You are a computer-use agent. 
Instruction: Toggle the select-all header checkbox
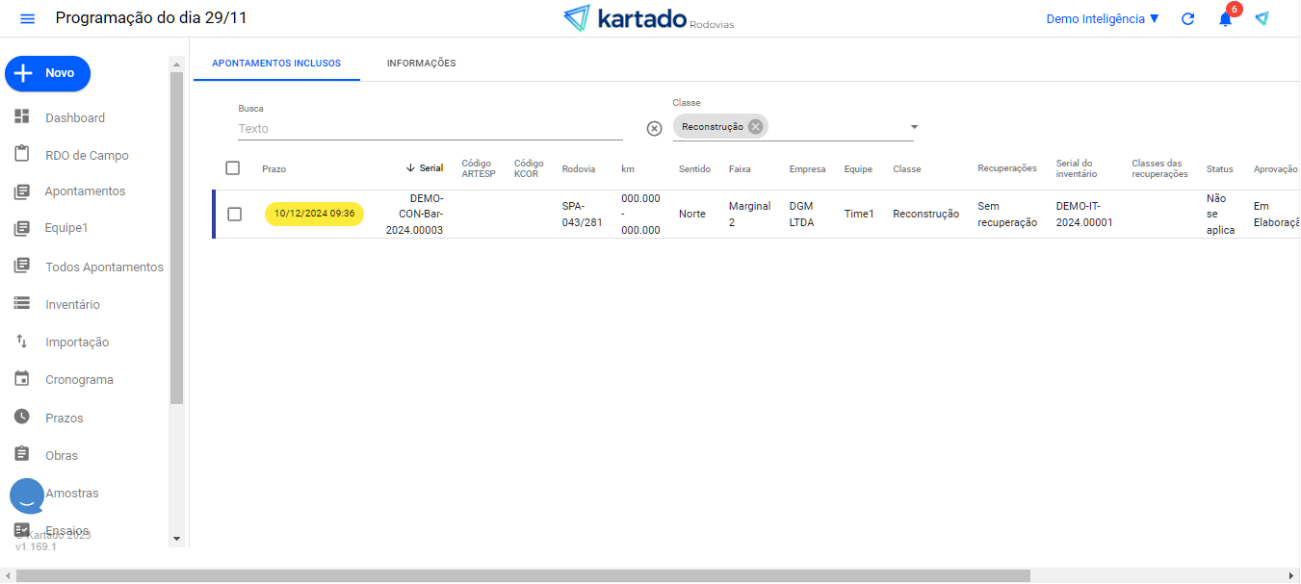pos(233,168)
